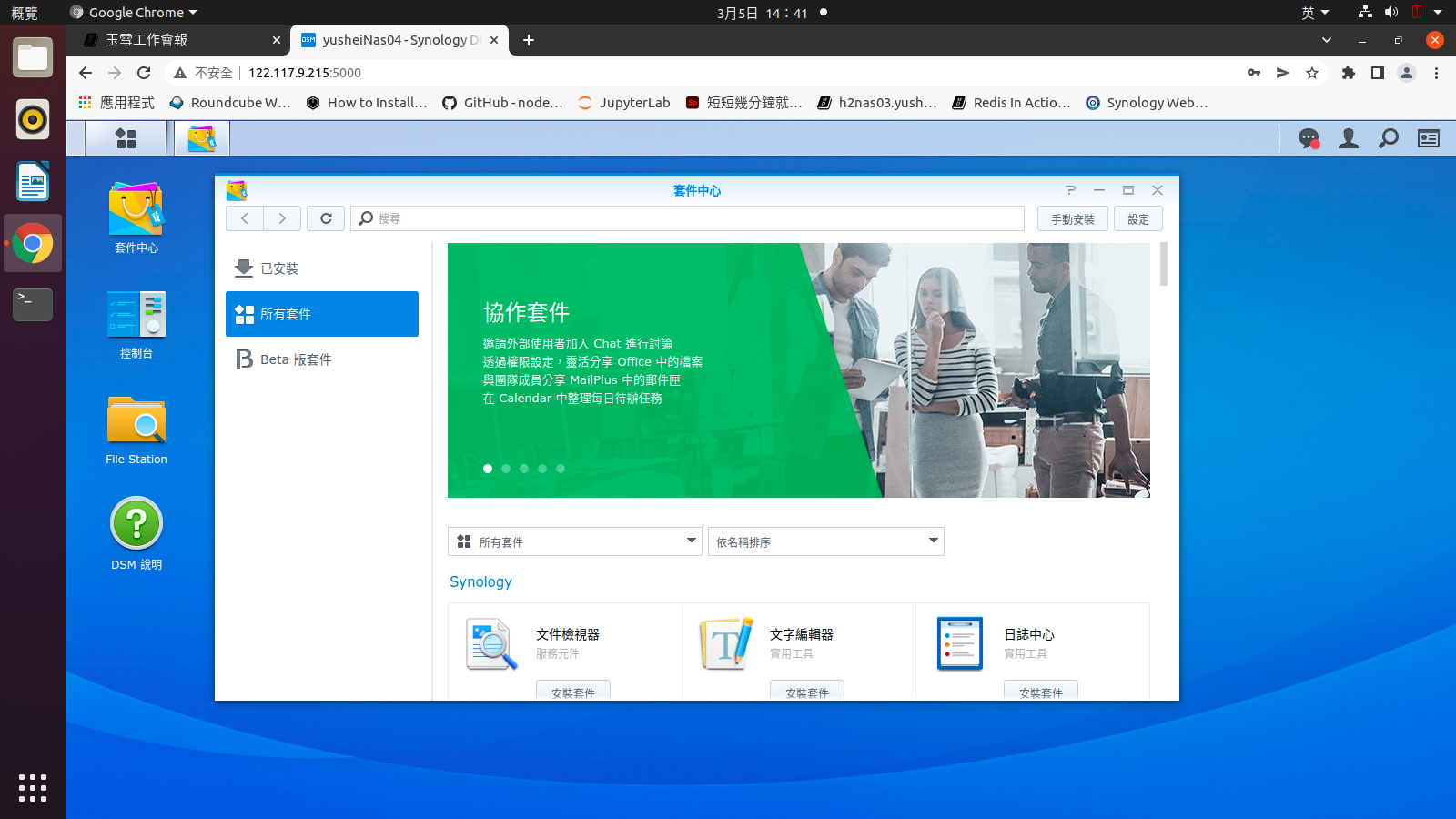Click Package Center help question mark
Viewport: 1456px width, 819px height.
[1070, 190]
